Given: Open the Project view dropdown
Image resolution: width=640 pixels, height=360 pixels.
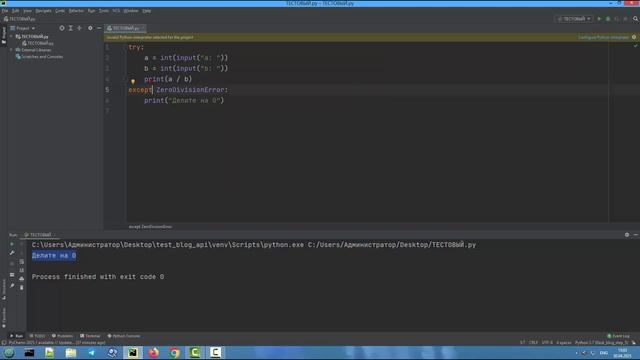Looking at the screenshot, I should pyautogui.click(x=23, y=28).
